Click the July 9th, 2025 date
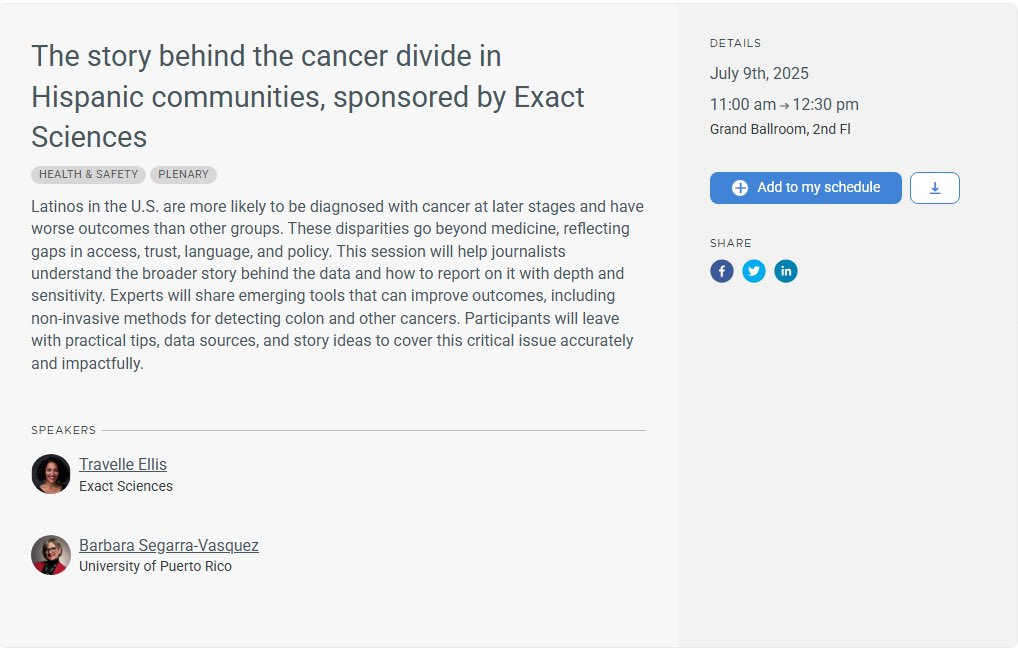The height and width of the screenshot is (648, 1018). [759, 73]
